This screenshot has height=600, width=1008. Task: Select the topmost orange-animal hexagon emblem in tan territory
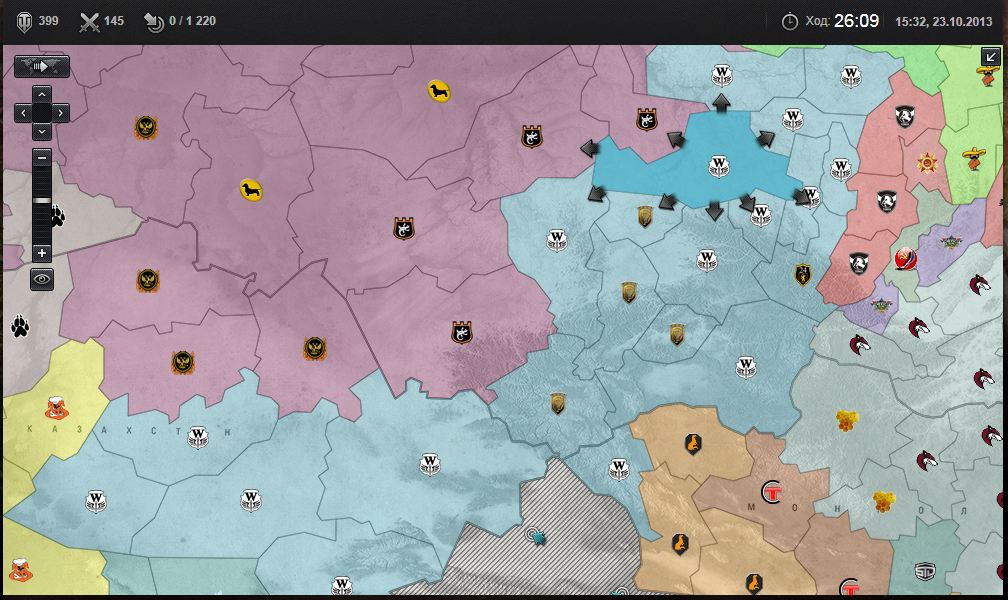pos(693,444)
